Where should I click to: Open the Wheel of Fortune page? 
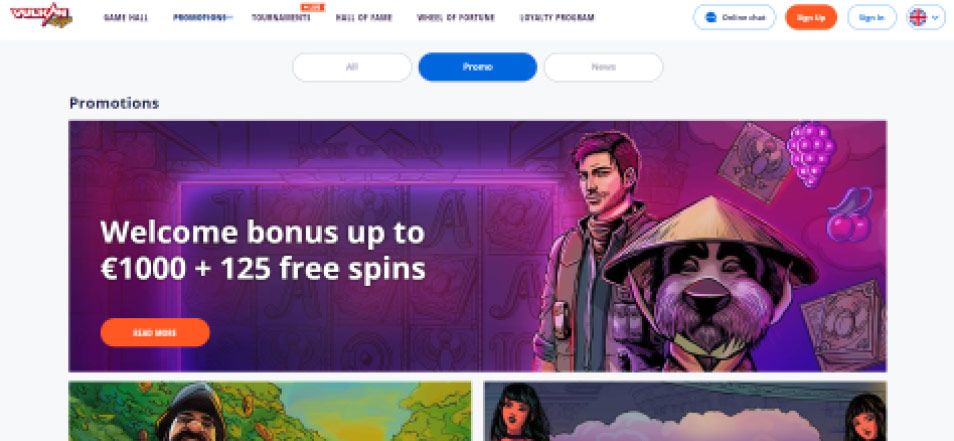[456, 18]
